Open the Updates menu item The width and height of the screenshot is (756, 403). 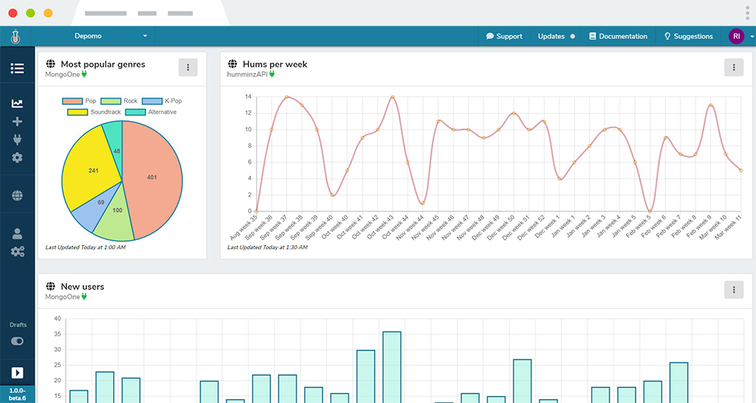pos(555,36)
